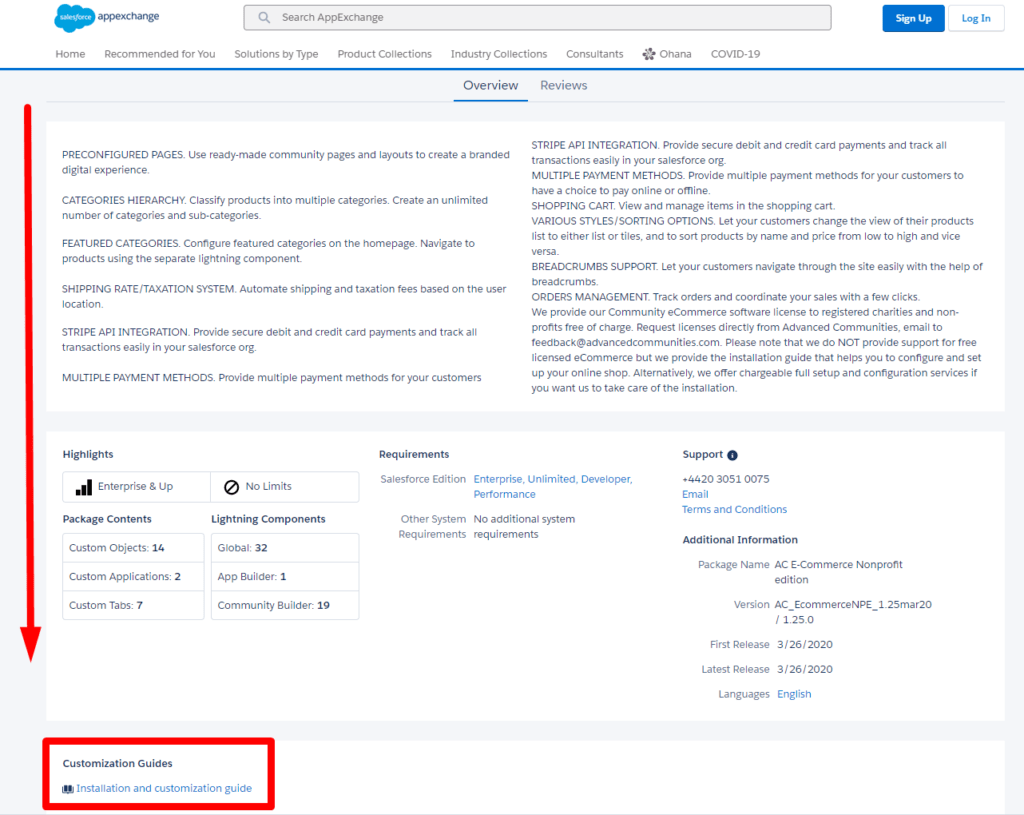Click the Terms and Conditions link
The width and height of the screenshot is (1024, 815).
click(734, 509)
